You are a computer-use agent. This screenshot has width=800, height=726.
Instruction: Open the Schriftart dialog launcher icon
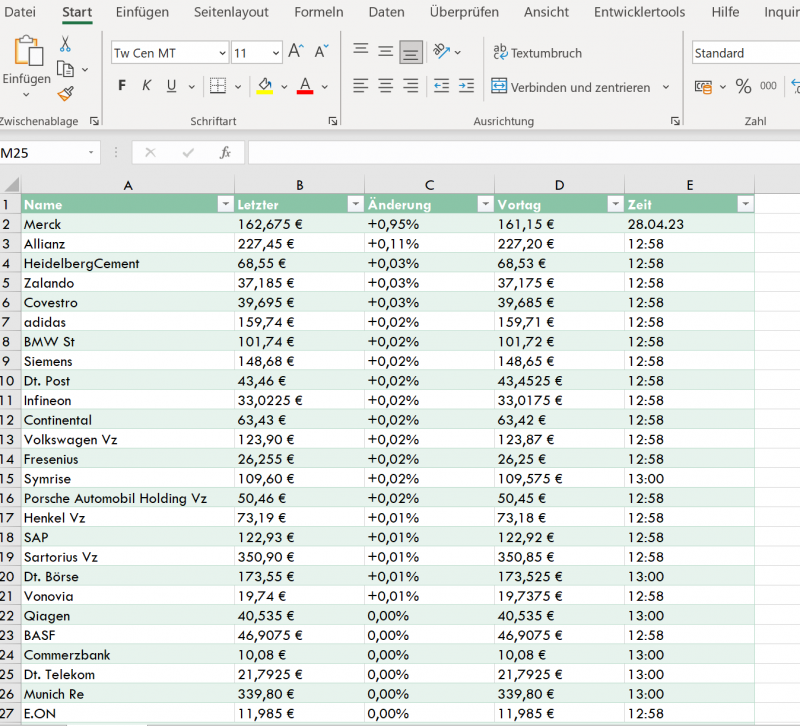click(332, 120)
